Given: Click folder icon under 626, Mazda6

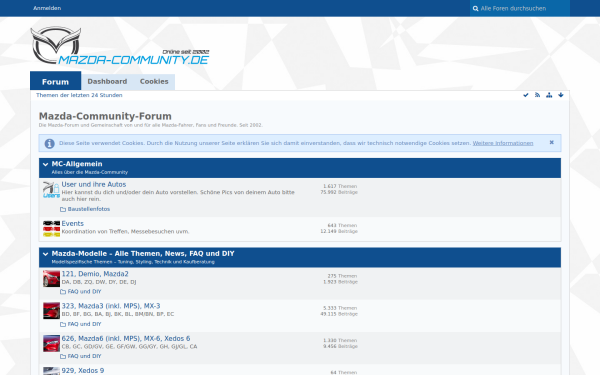Looking at the screenshot, I should pyautogui.click(x=63, y=356).
